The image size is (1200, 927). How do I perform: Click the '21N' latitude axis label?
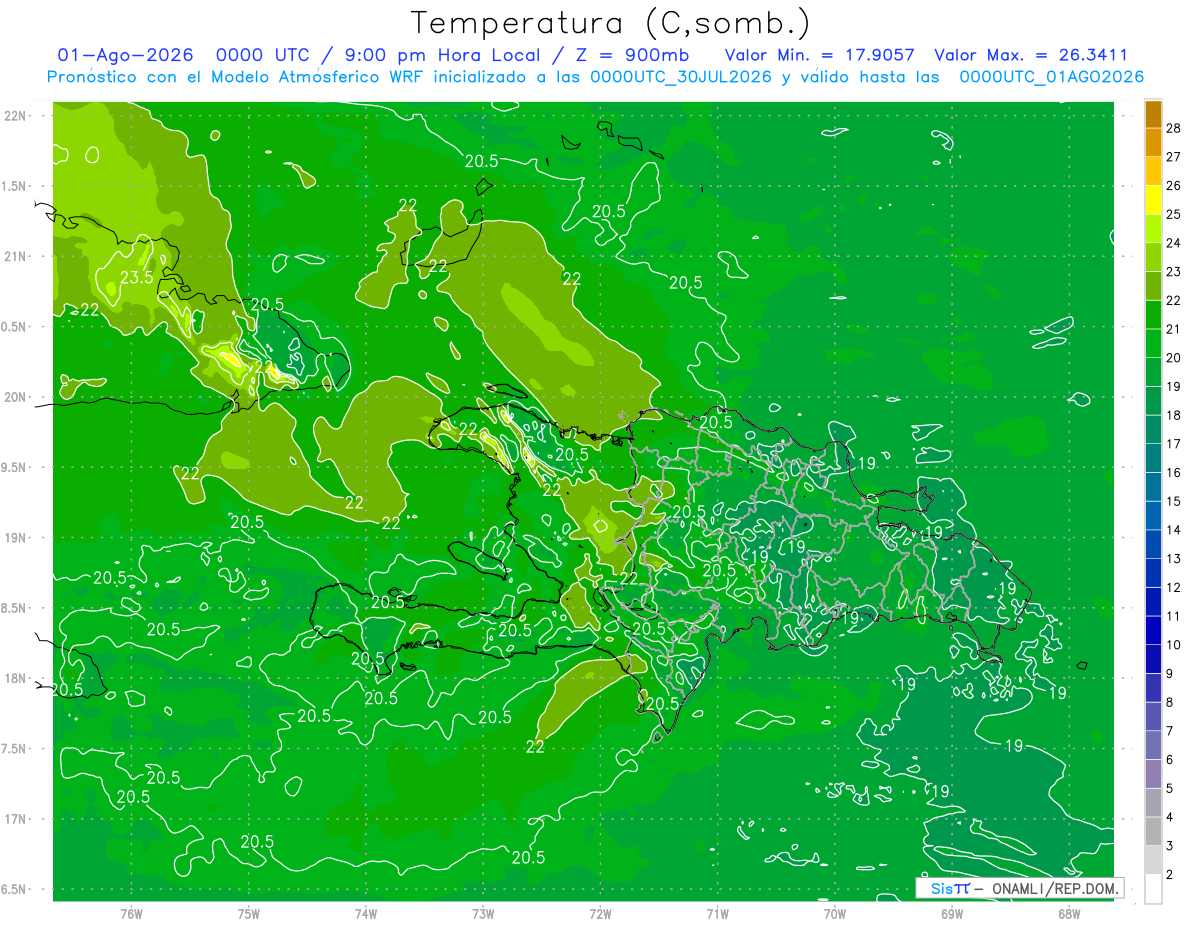(x=17, y=257)
